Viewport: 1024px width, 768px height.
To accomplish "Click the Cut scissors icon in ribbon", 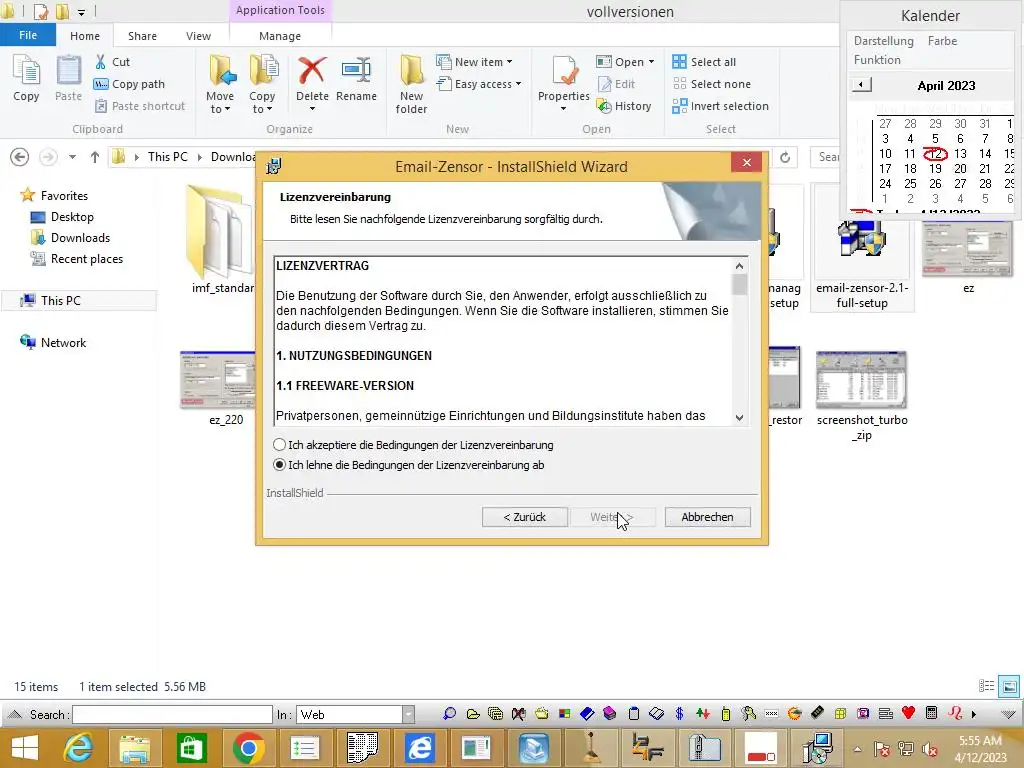I will (x=101, y=61).
